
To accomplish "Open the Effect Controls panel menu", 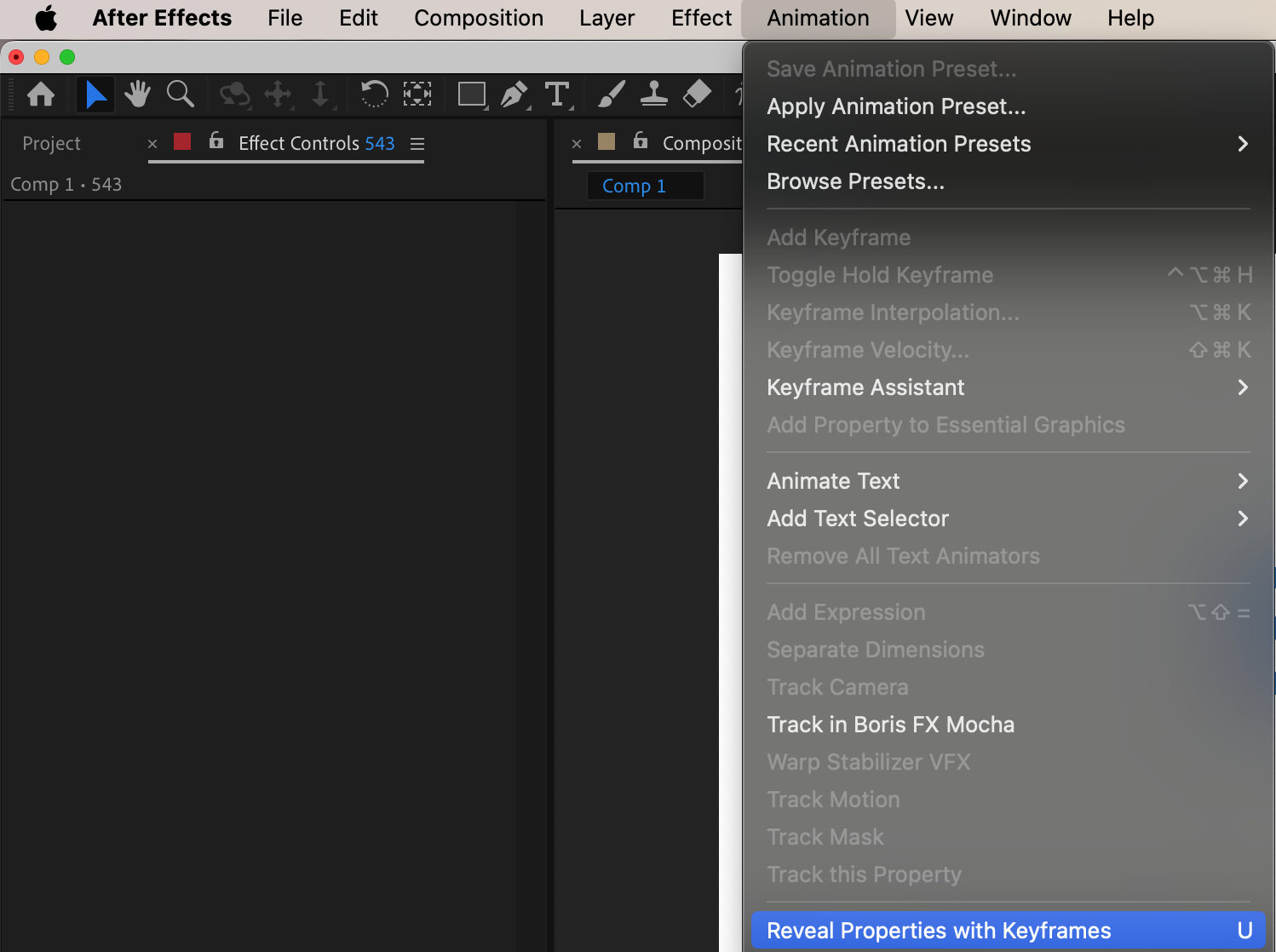I will pyautogui.click(x=417, y=144).
